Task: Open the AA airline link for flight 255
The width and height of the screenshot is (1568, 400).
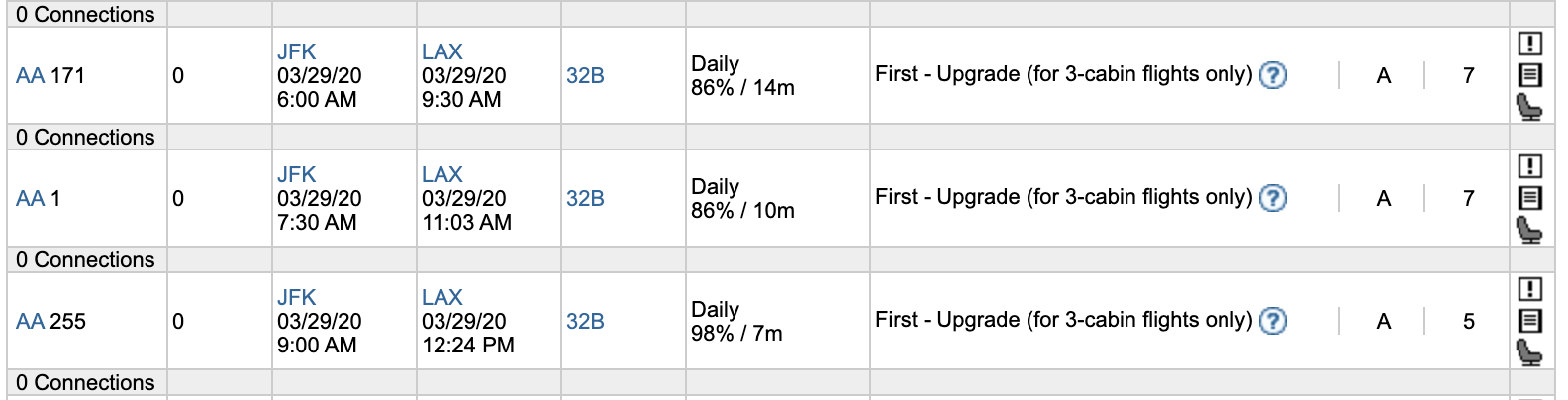Action: pos(30,322)
